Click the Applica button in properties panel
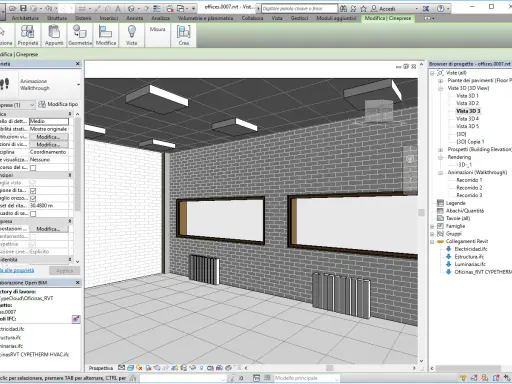512x384 pixels. click(x=64, y=271)
